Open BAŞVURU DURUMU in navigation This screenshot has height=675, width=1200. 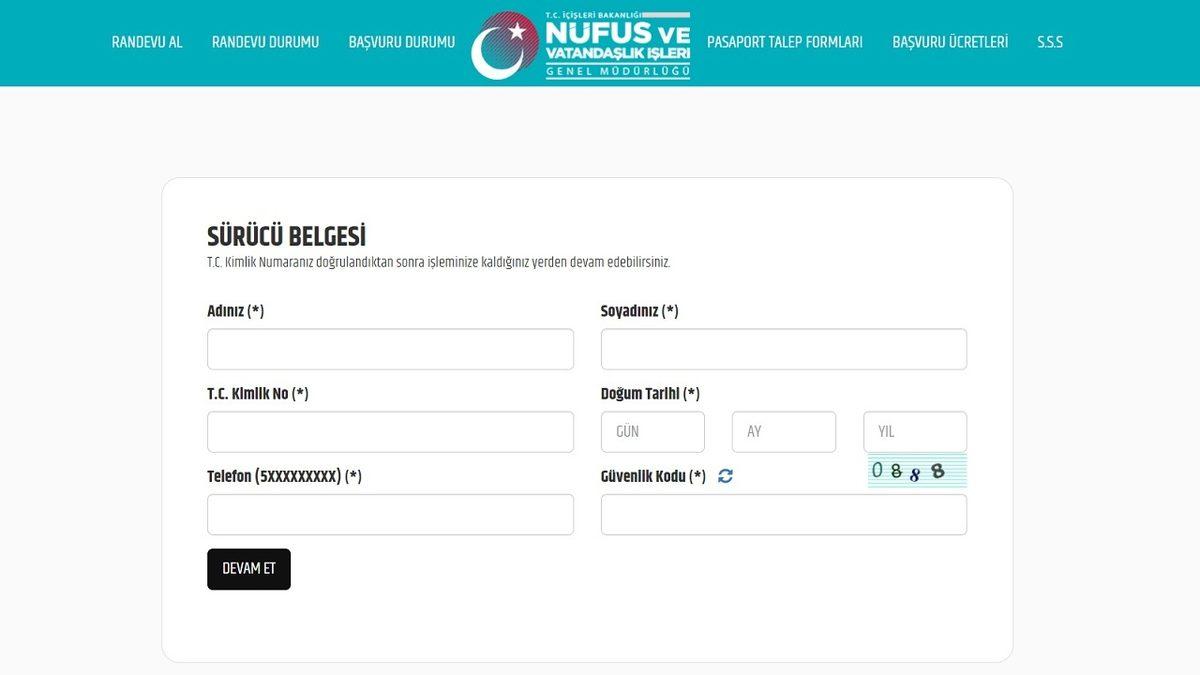pos(401,42)
